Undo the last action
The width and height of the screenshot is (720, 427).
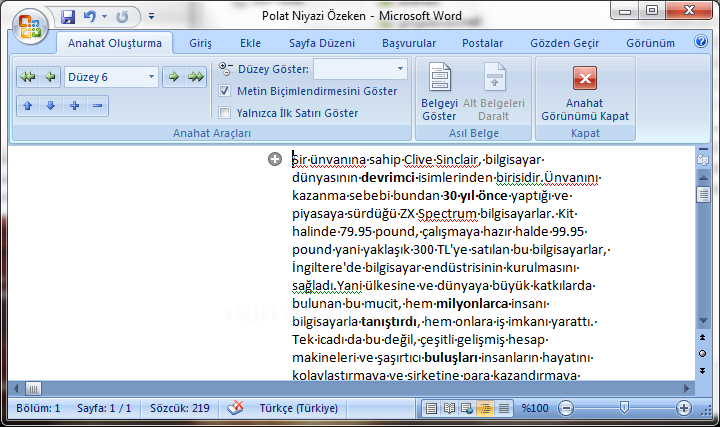90,17
